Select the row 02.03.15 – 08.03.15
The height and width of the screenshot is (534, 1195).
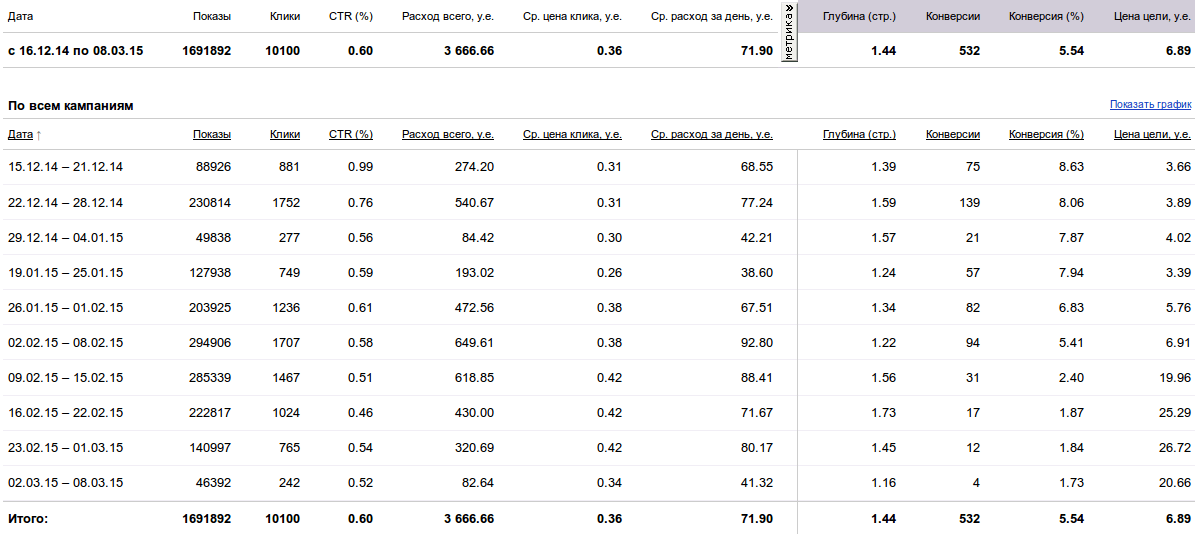point(598,483)
